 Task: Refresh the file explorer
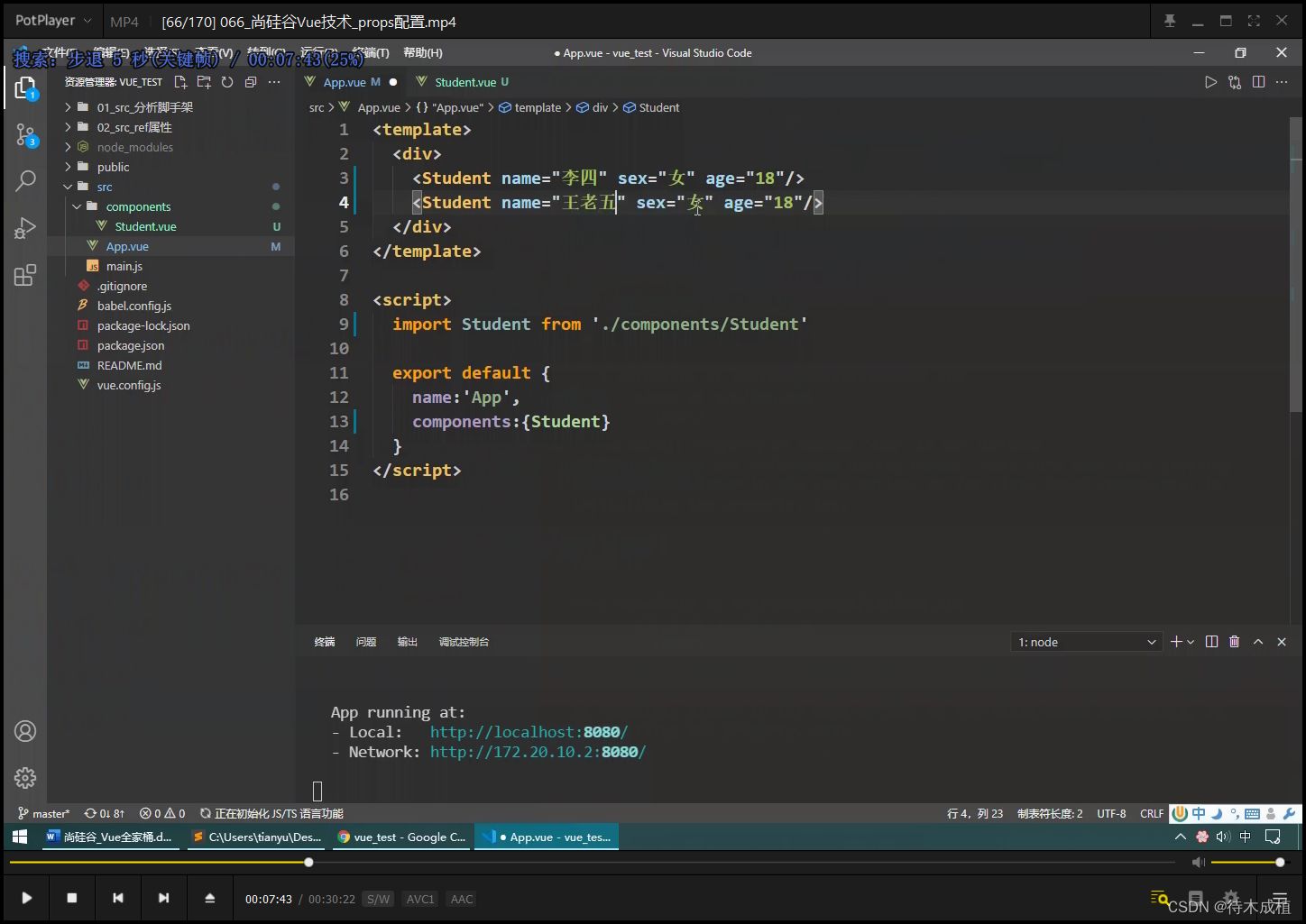(x=227, y=82)
